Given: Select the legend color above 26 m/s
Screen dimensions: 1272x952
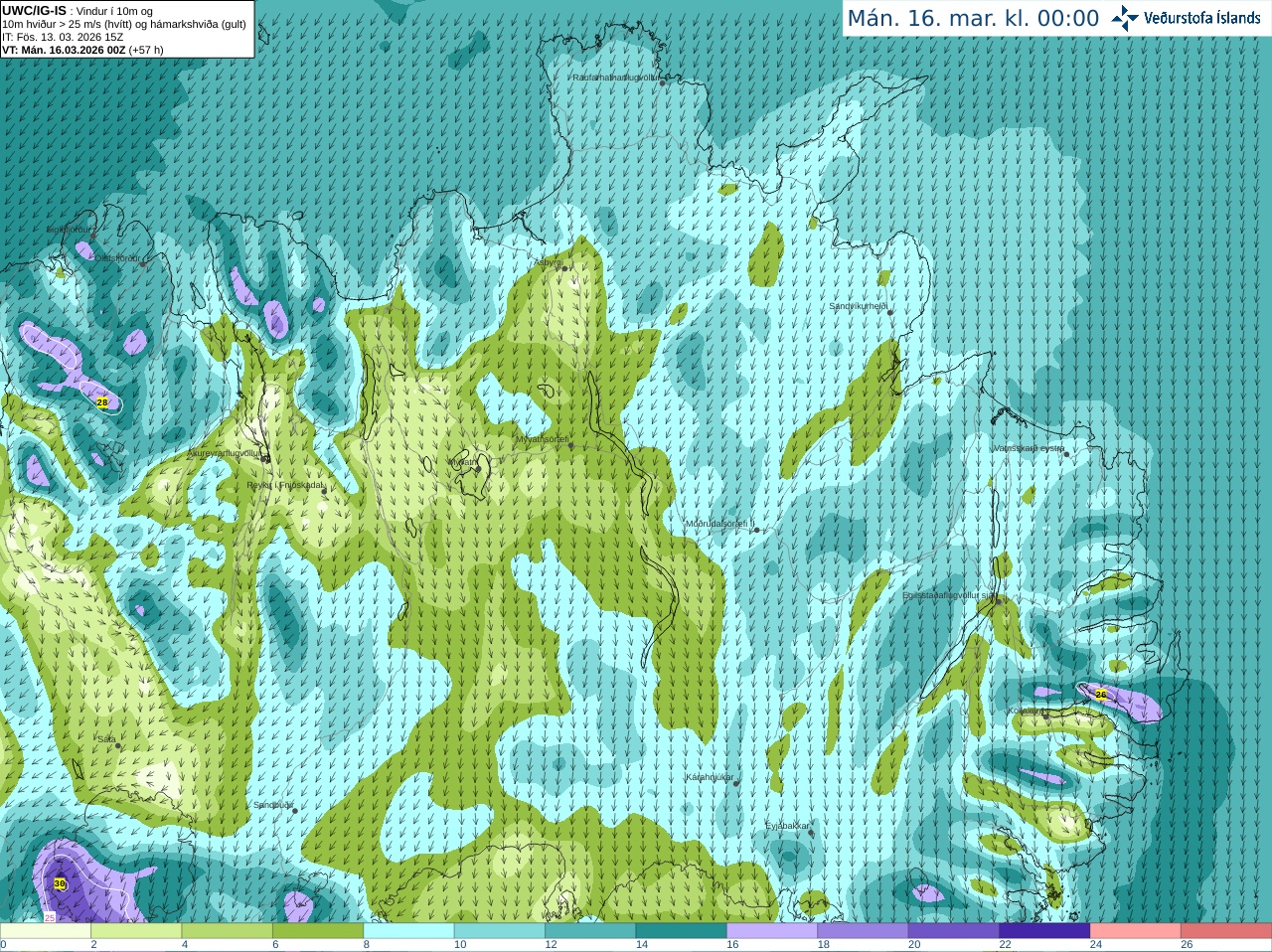Looking at the screenshot, I should (1226, 931).
